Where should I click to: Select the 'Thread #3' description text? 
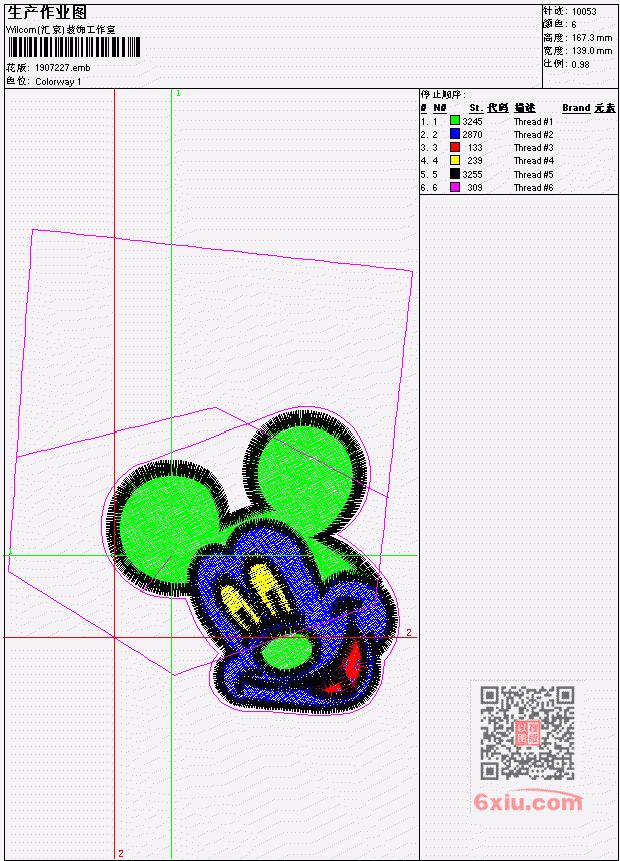point(533,148)
